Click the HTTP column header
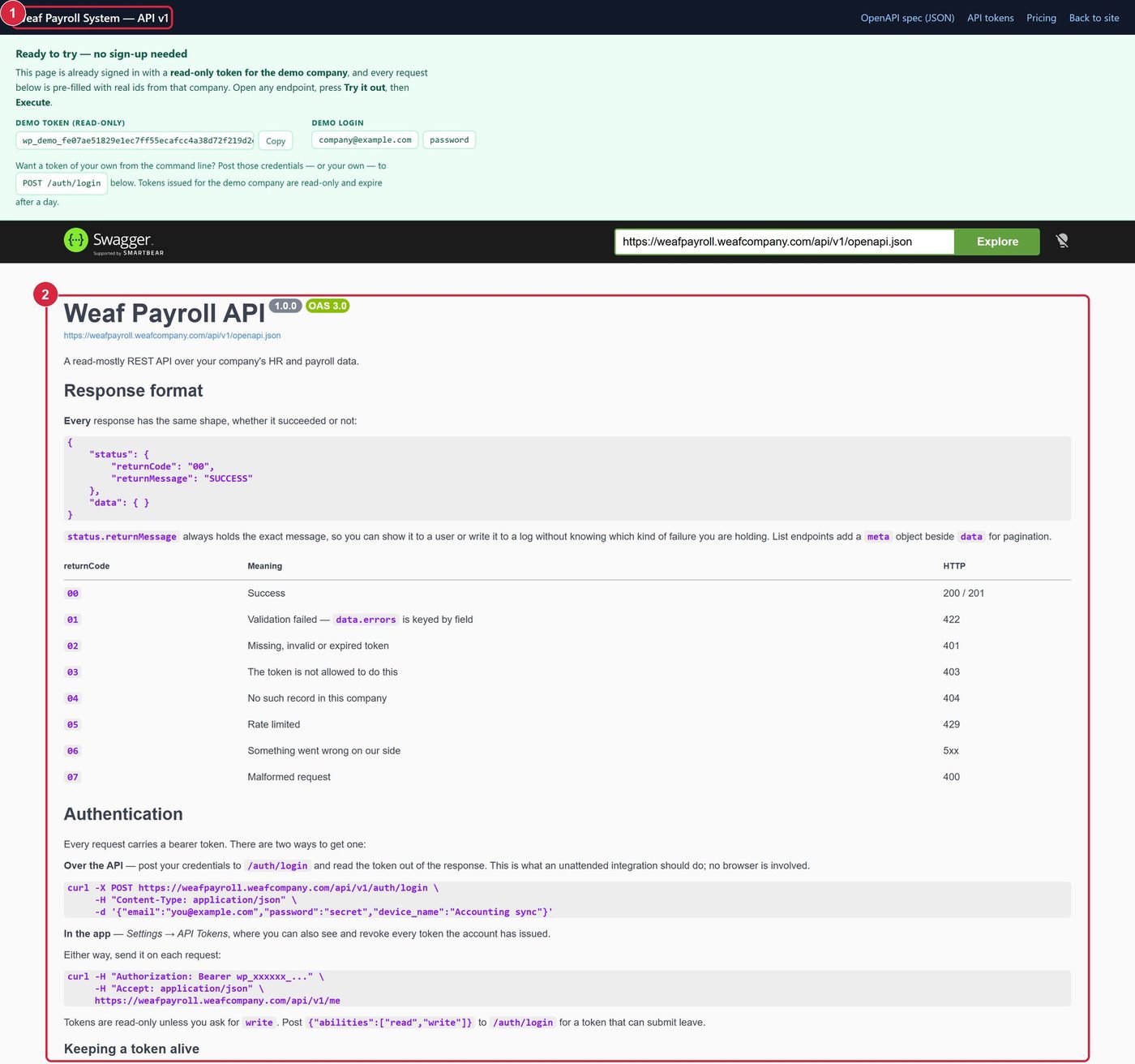The image size is (1135, 1064). click(x=954, y=566)
